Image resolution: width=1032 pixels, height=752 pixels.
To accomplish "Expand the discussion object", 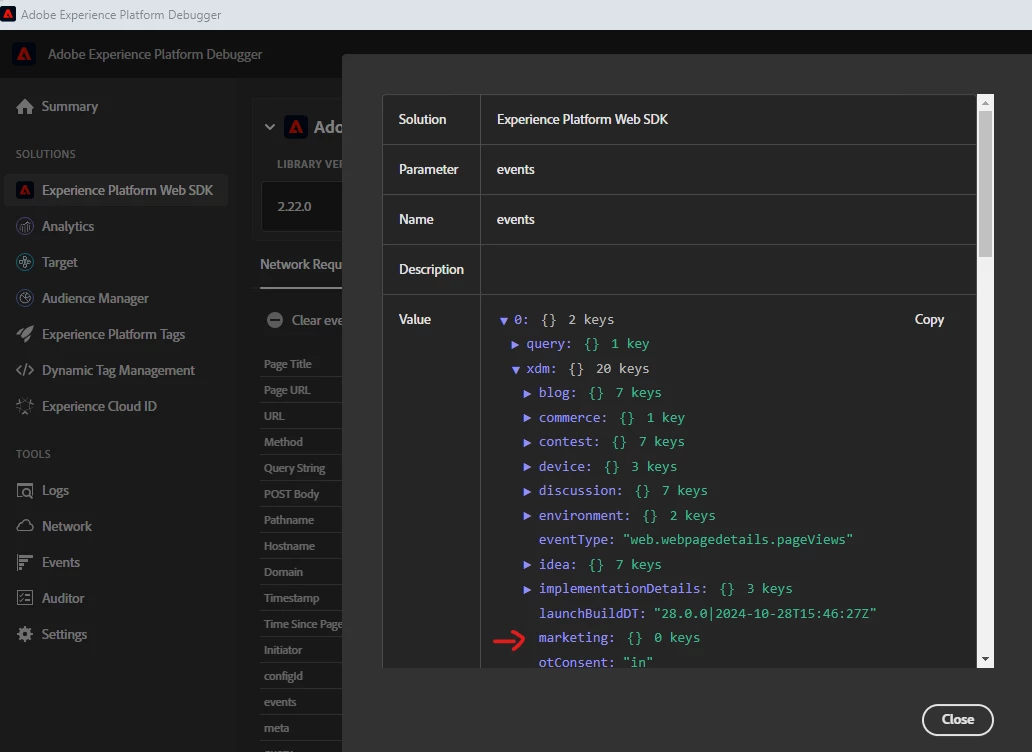I will (x=527, y=491).
